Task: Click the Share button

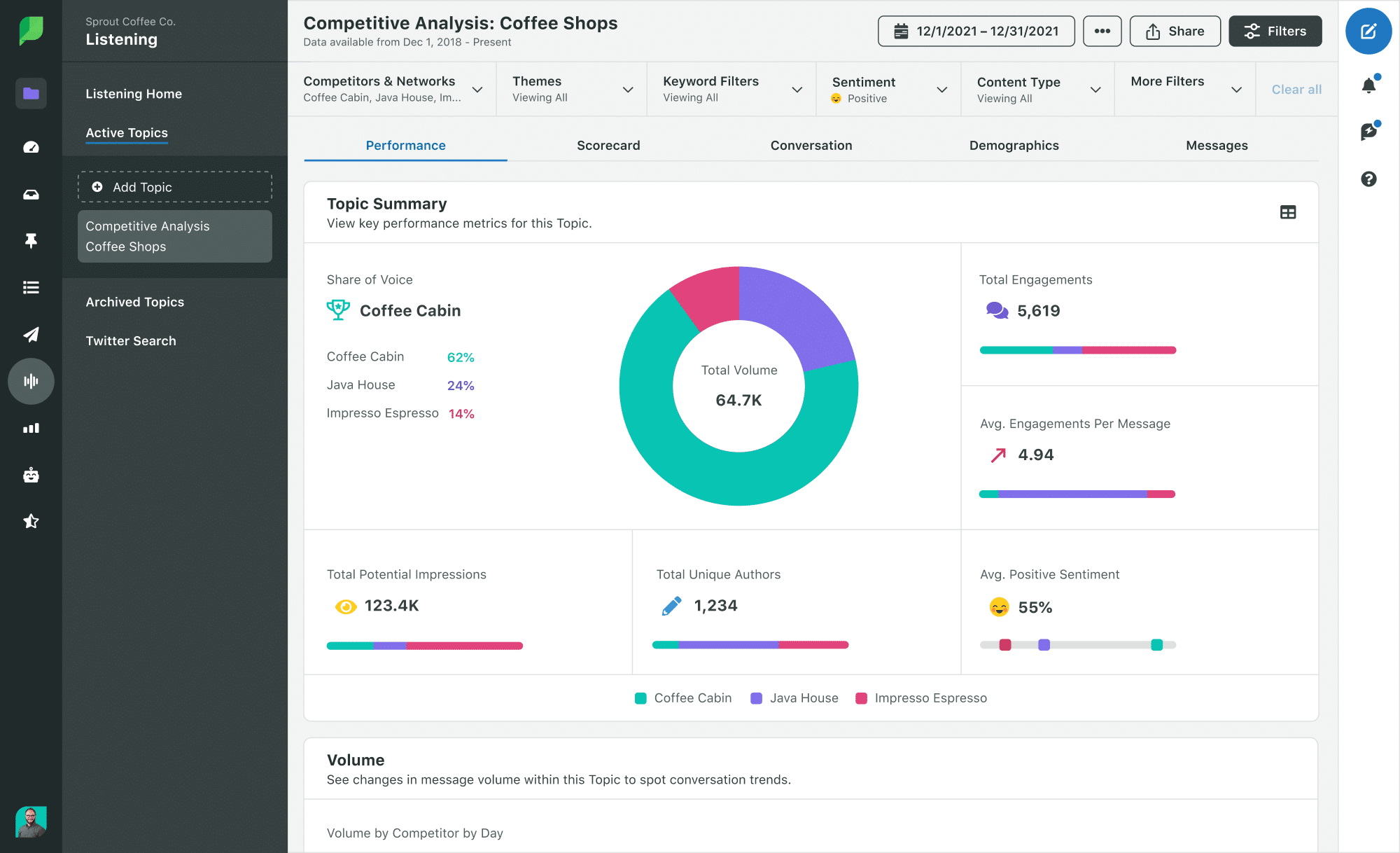Action: point(1175,30)
